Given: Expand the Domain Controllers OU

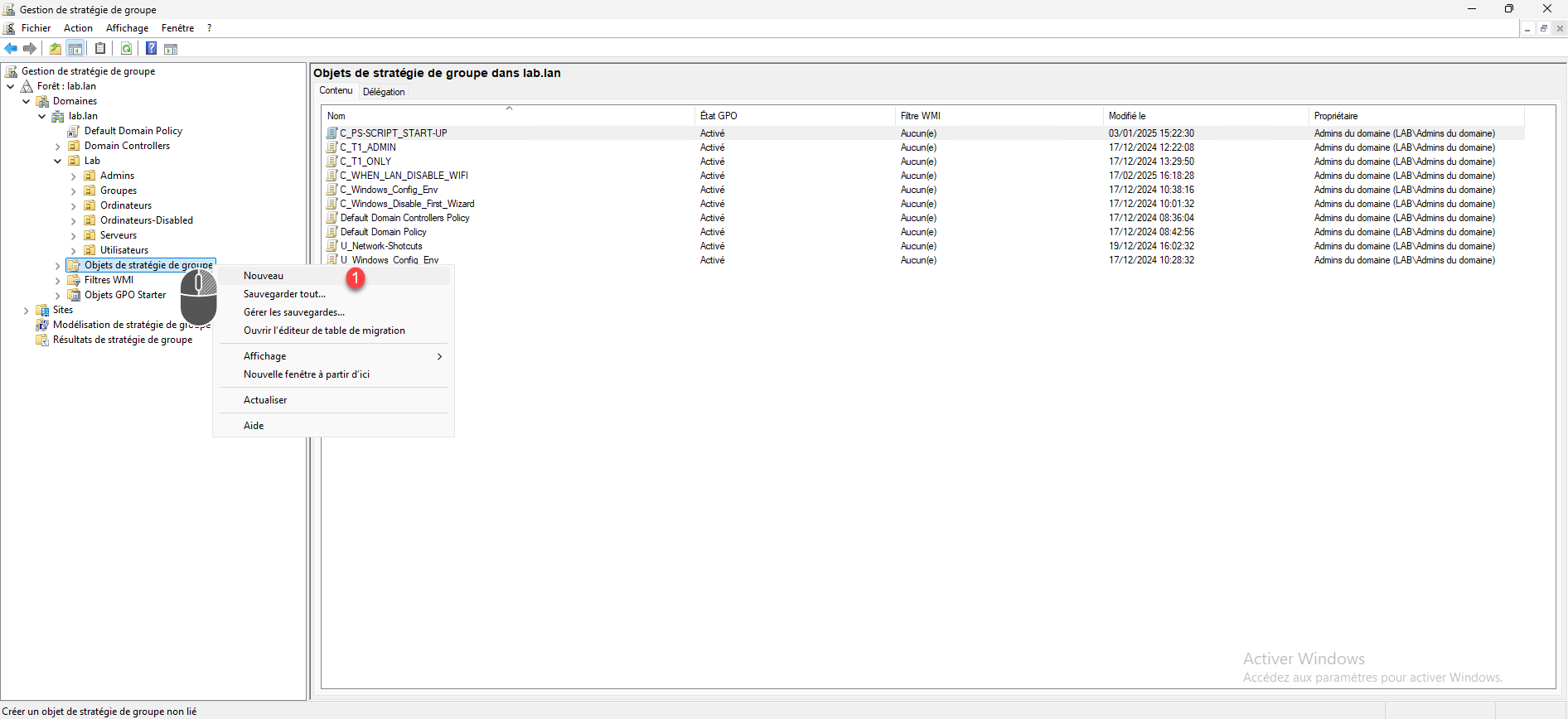Looking at the screenshot, I should pos(58,147).
